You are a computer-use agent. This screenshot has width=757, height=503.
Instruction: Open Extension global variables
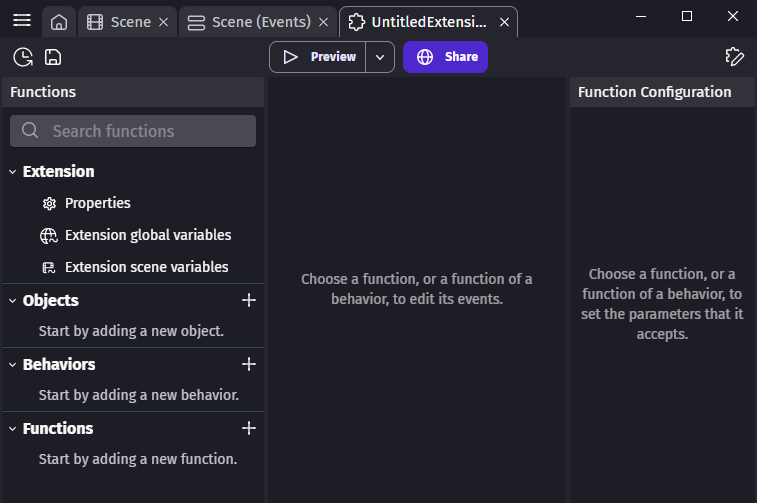(x=147, y=235)
